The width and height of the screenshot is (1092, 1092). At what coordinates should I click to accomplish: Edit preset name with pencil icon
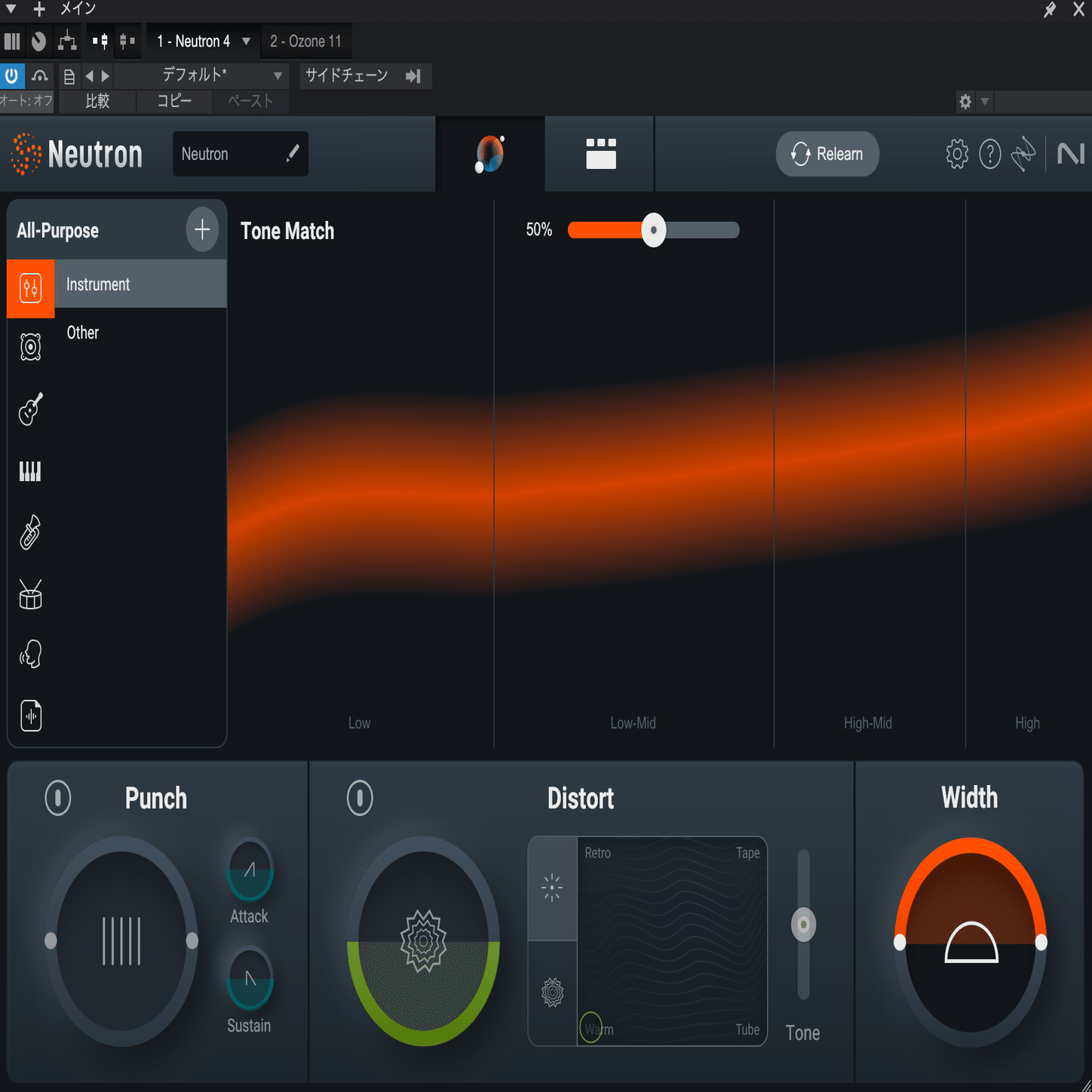tap(293, 153)
